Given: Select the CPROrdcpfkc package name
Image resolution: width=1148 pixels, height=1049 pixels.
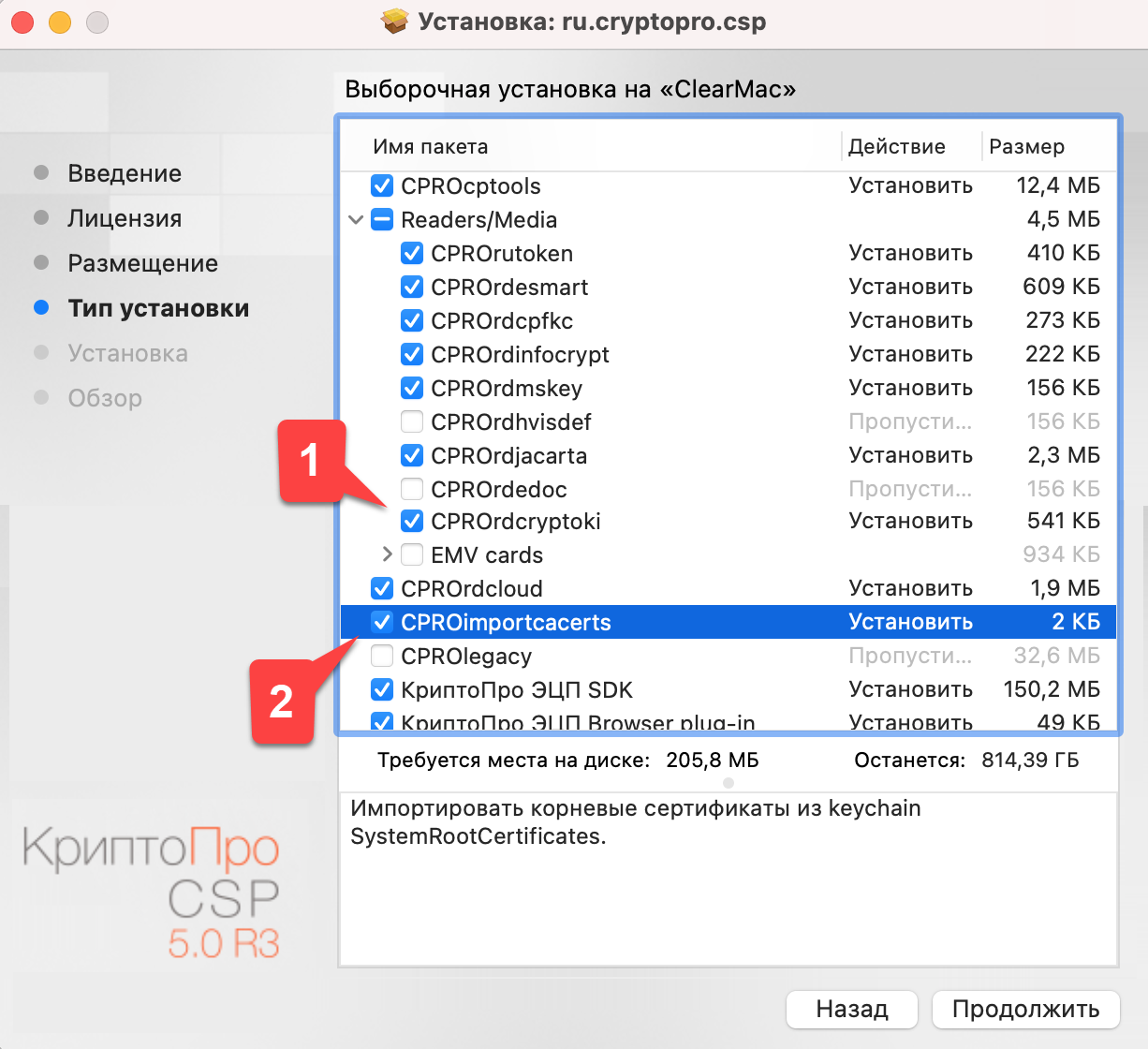Looking at the screenshot, I should pyautogui.click(x=502, y=320).
